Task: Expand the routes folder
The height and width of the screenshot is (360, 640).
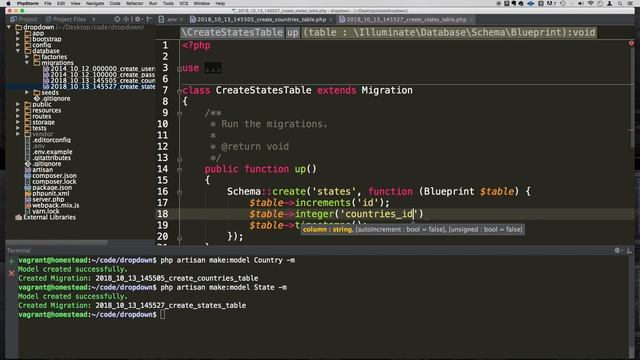Action: coord(18,116)
